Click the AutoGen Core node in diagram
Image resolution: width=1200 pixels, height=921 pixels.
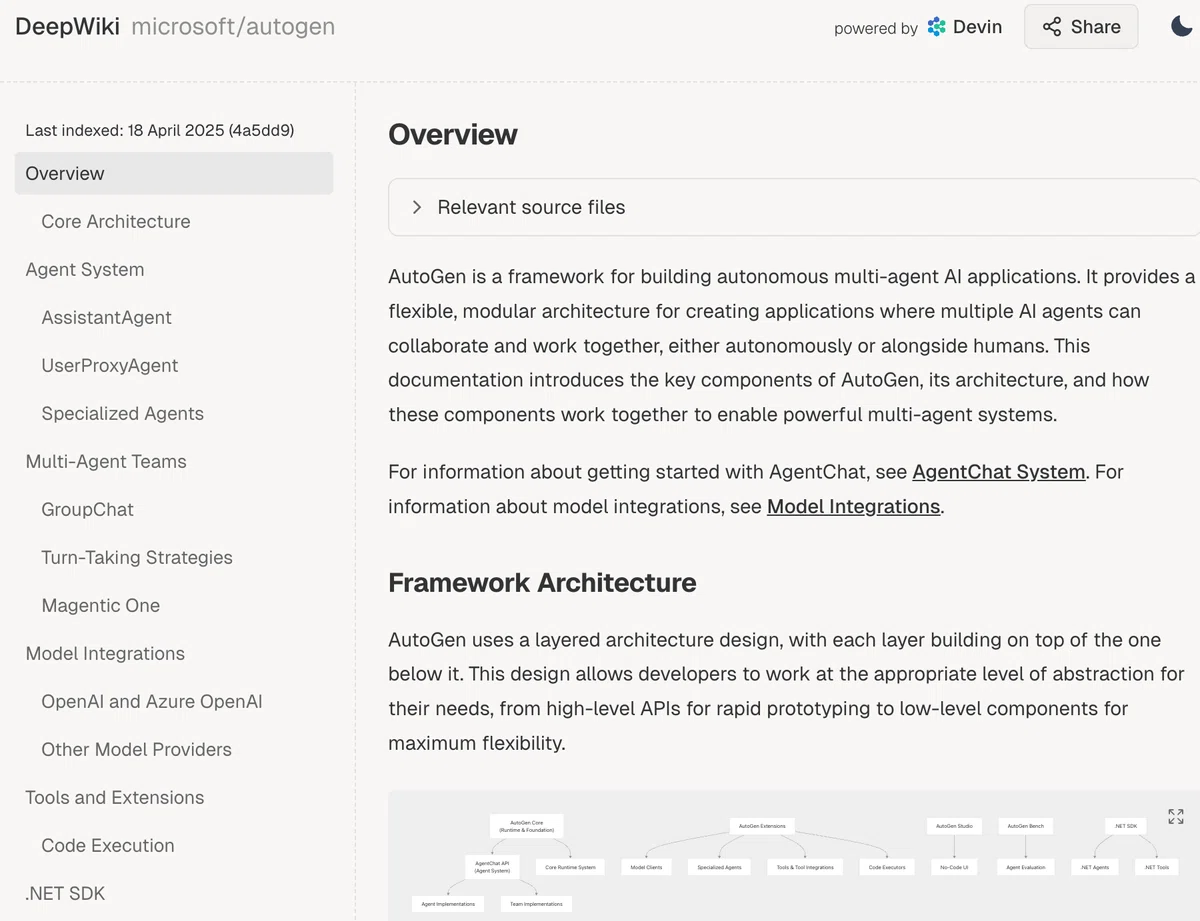pyautogui.click(x=527, y=826)
